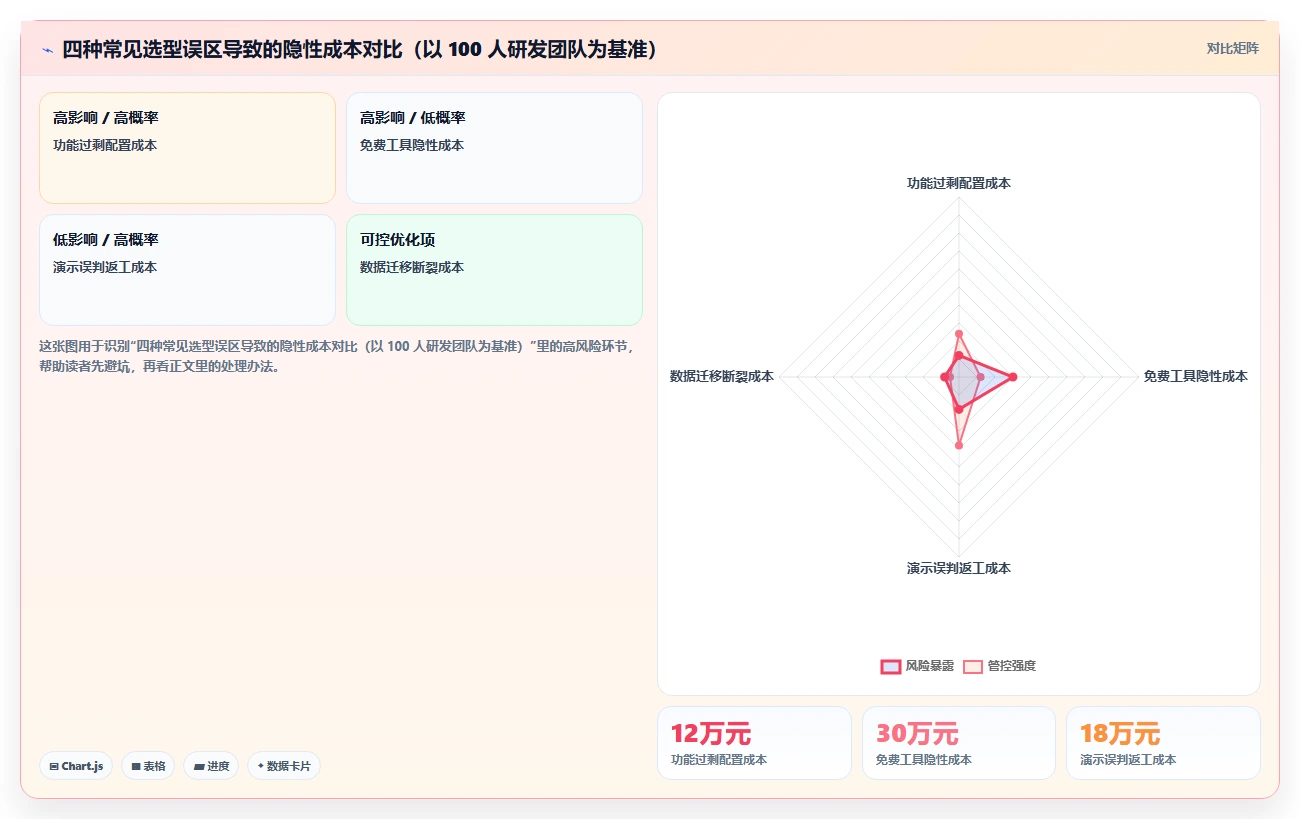Screen dimensions: 1300x819
Task: Click the 对比矩阵 label in header
Action: point(1232,48)
